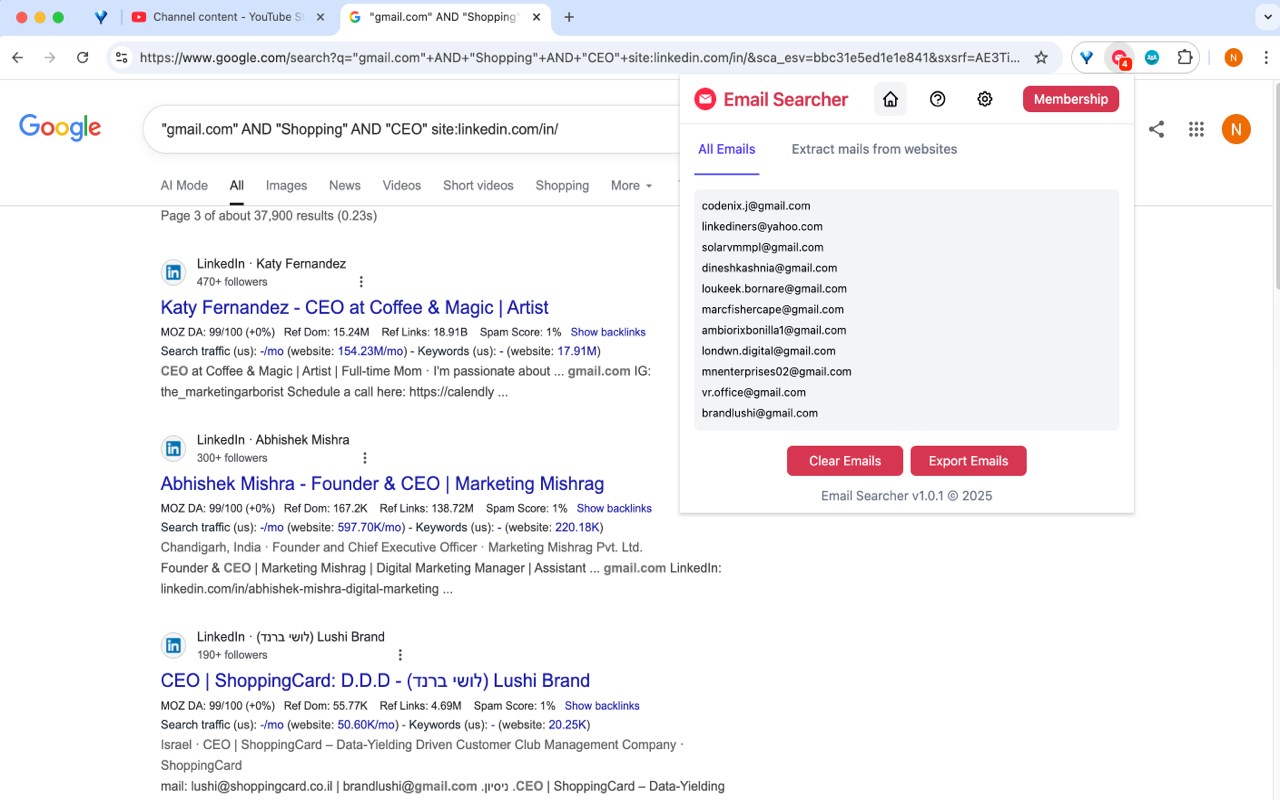Click the browser share icon
This screenshot has width=1280, height=800.
[1156, 129]
